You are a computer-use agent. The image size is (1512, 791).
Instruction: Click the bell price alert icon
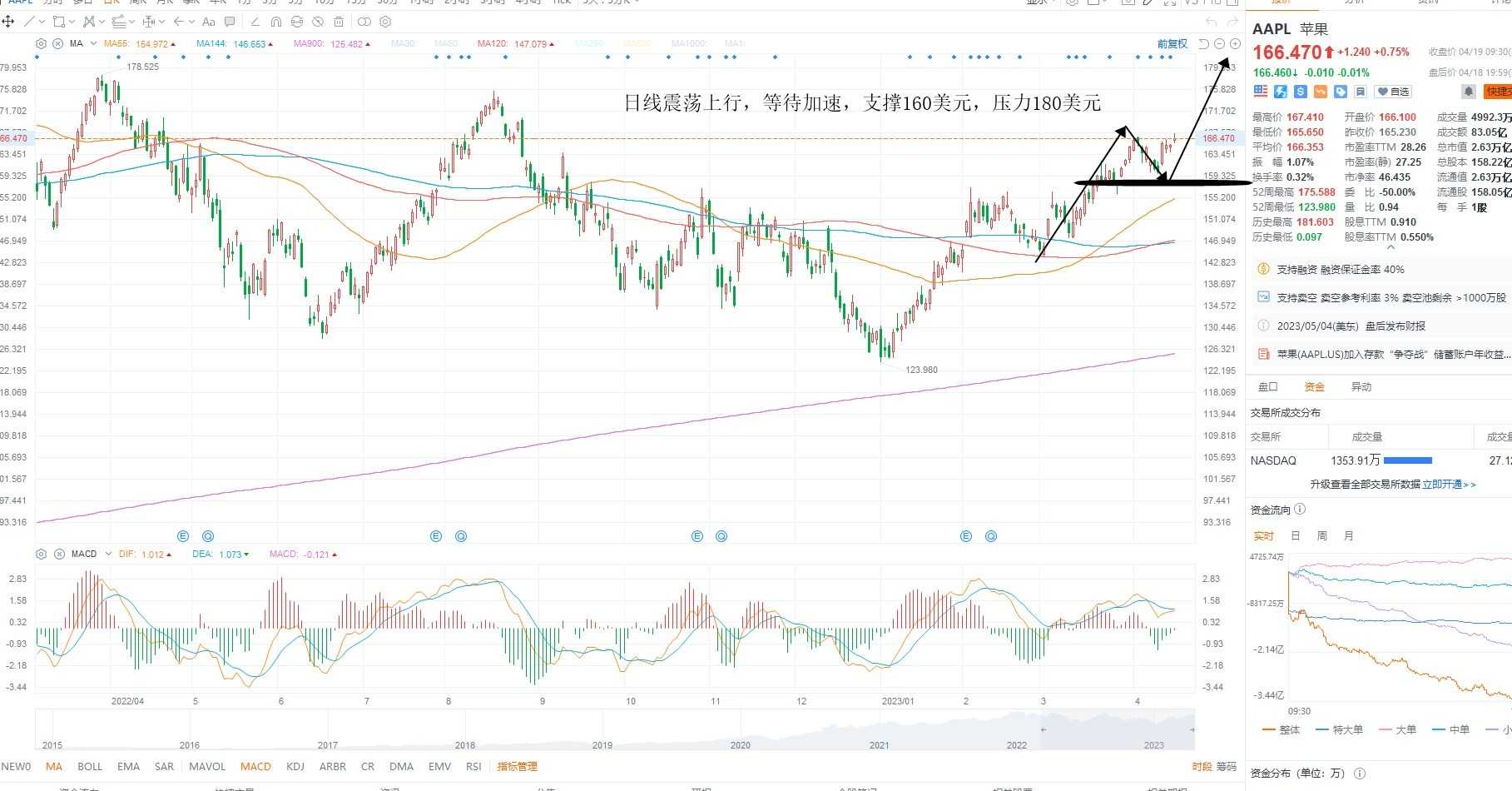tap(1469, 92)
